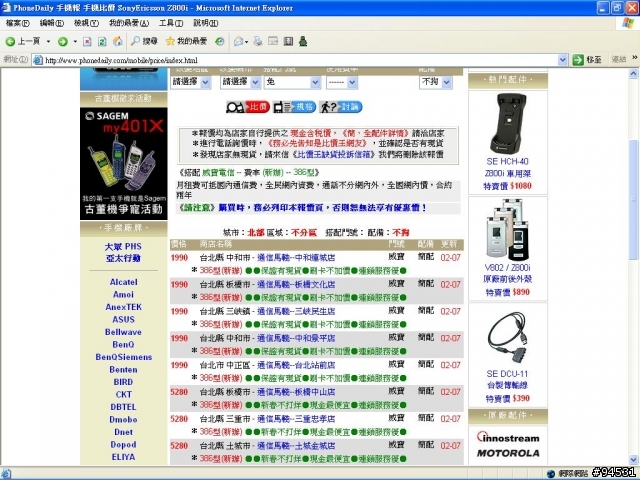Open Back button history dropdown arrow
This screenshot has width=640, height=480.
click(x=48, y=41)
